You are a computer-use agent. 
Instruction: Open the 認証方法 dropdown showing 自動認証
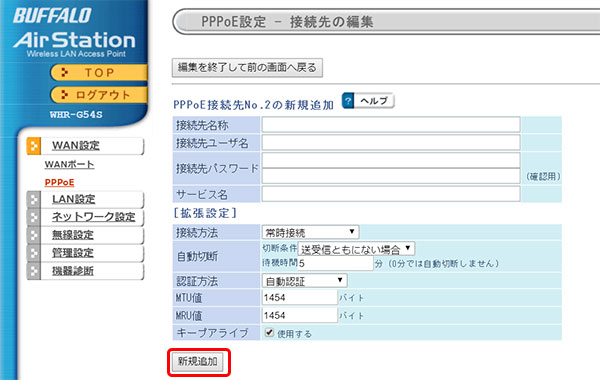tap(305, 281)
